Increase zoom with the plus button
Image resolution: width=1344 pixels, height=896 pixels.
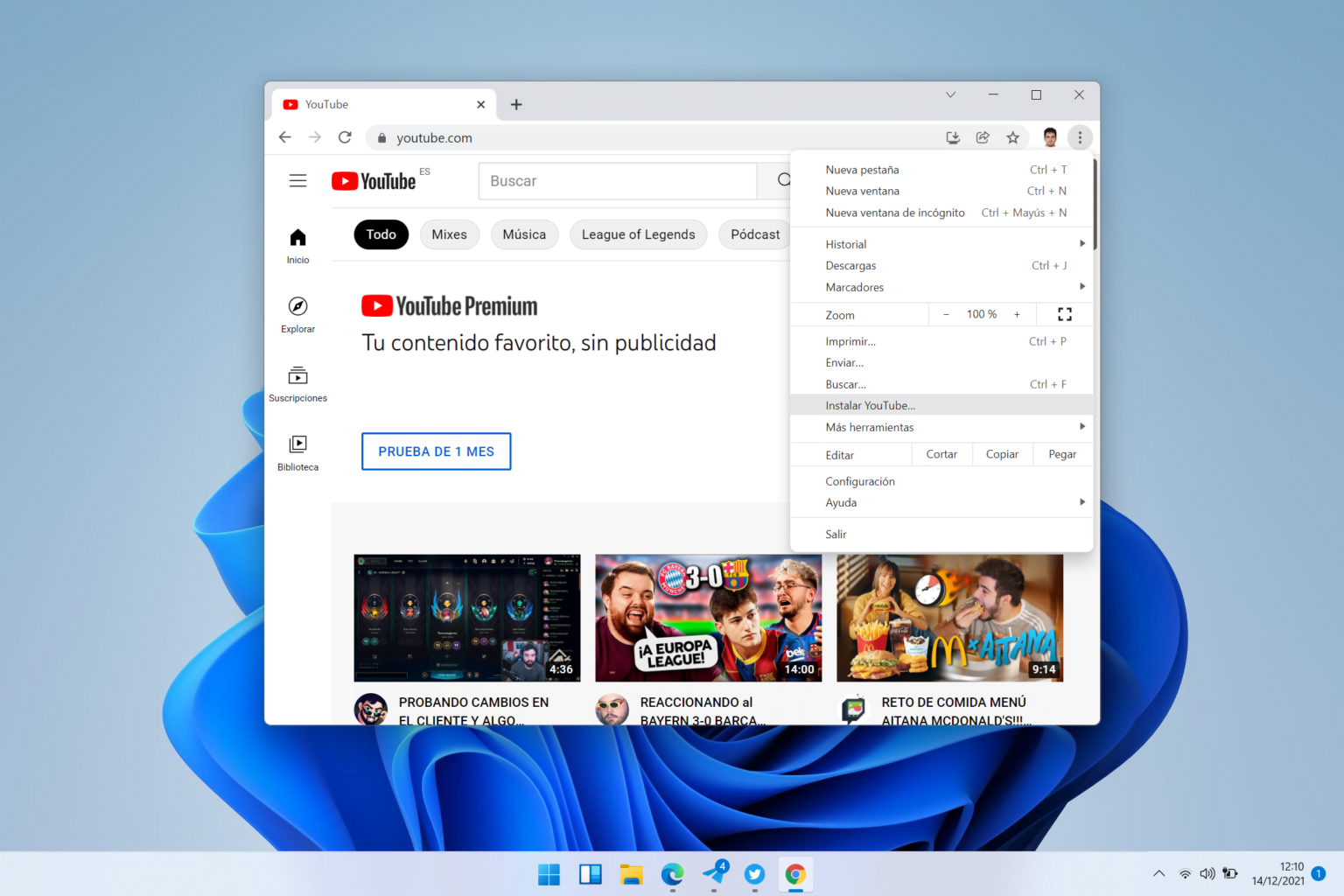(x=1017, y=314)
